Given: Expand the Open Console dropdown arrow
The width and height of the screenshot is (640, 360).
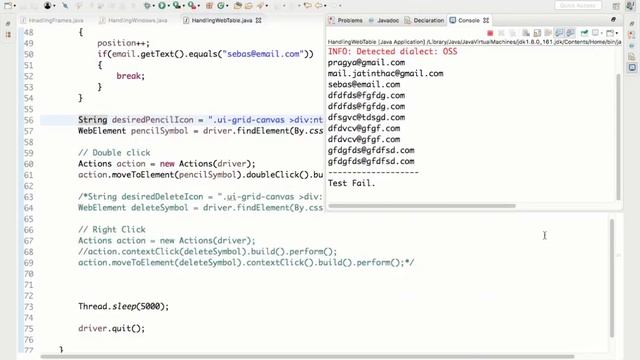Looking at the screenshot, I should [x=616, y=33].
